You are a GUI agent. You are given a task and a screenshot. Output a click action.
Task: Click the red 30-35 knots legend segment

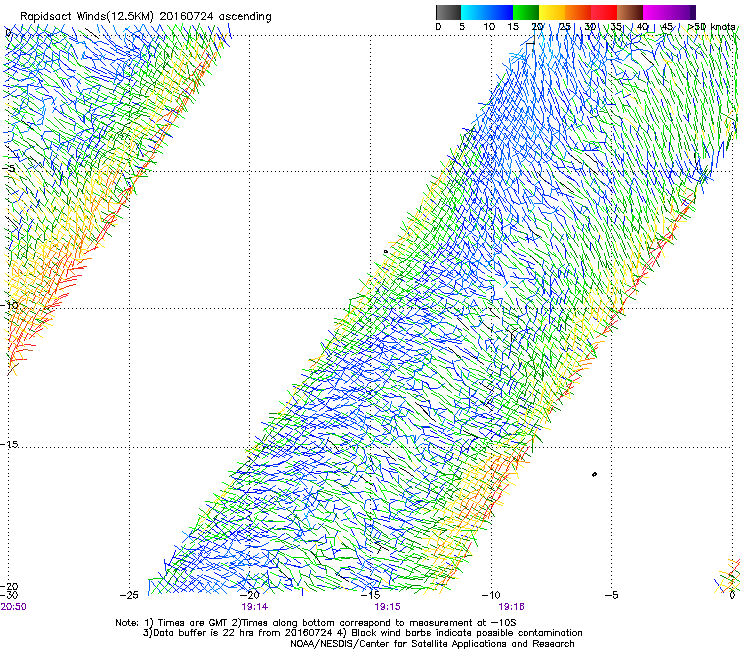604,12
